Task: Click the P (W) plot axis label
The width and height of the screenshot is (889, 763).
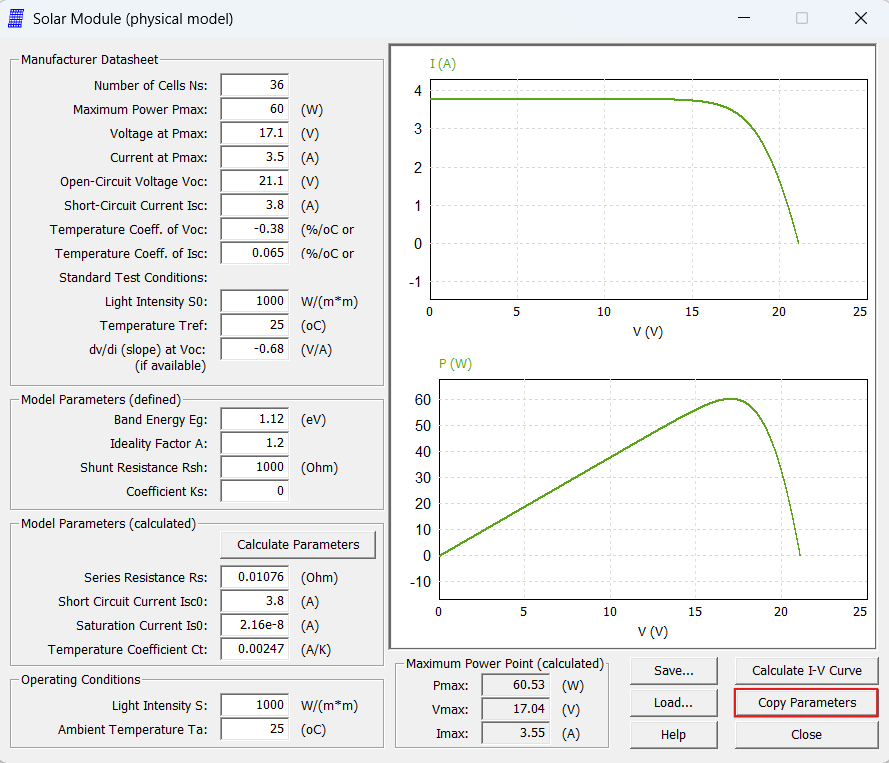Action: click(x=455, y=364)
